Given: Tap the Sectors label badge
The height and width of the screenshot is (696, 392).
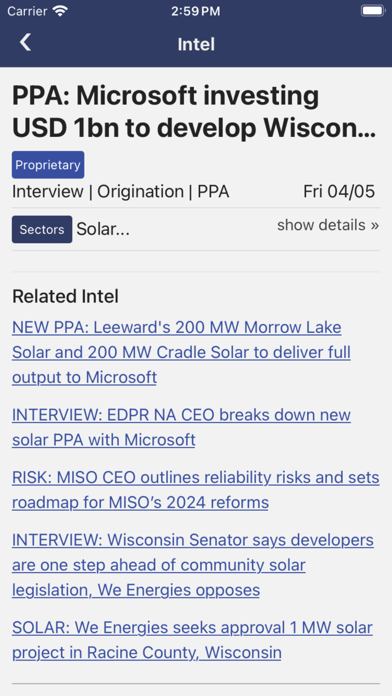Looking at the screenshot, I should tap(42, 229).
